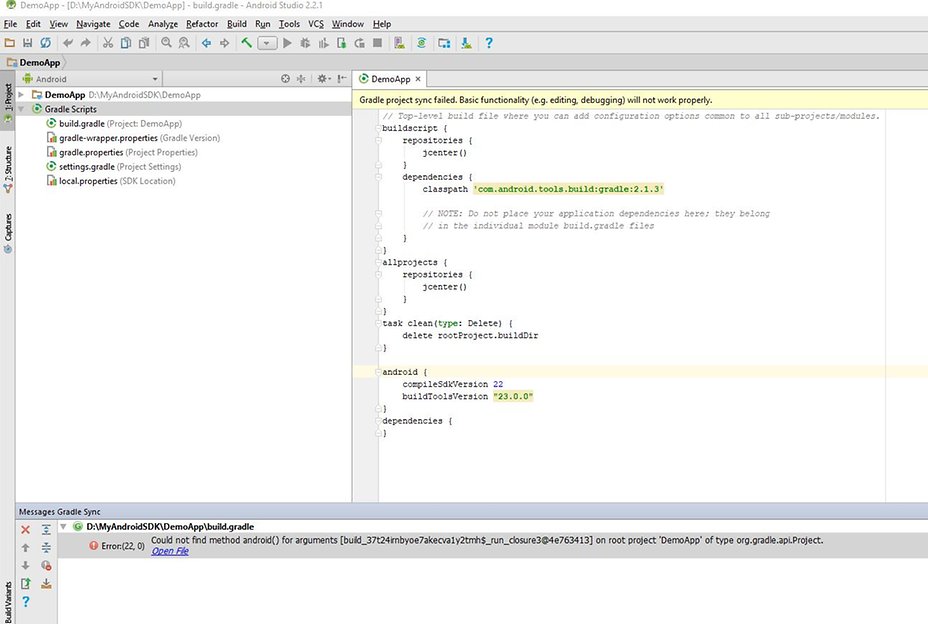Open the Build menu
Image resolution: width=928 pixels, height=624 pixels.
(x=237, y=24)
